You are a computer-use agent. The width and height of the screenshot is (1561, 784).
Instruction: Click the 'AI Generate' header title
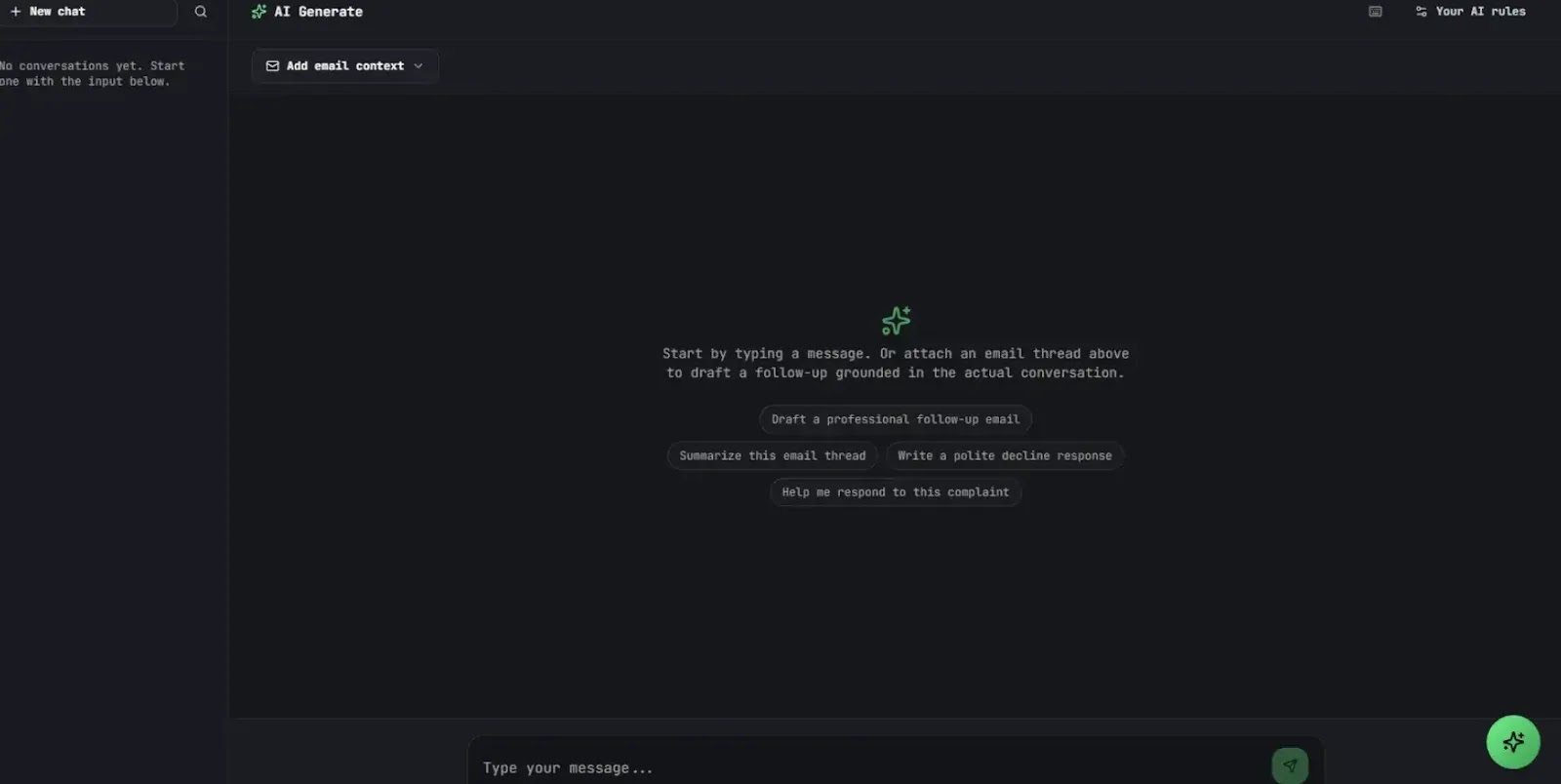click(x=318, y=12)
